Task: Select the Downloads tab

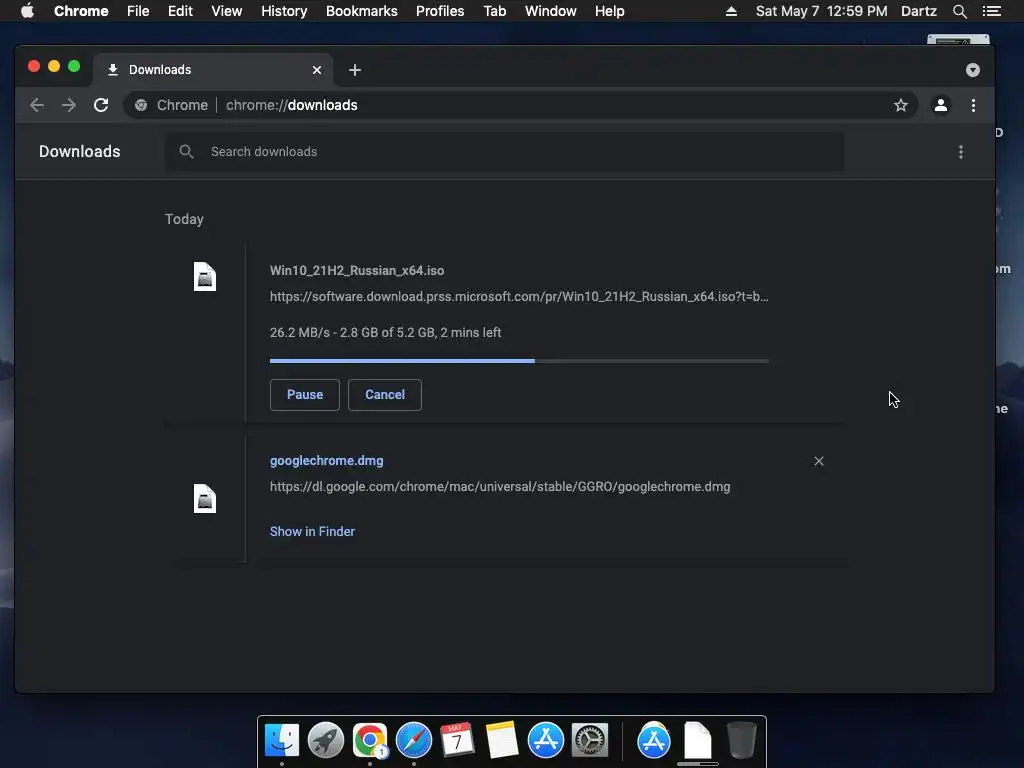Action: coord(213,70)
